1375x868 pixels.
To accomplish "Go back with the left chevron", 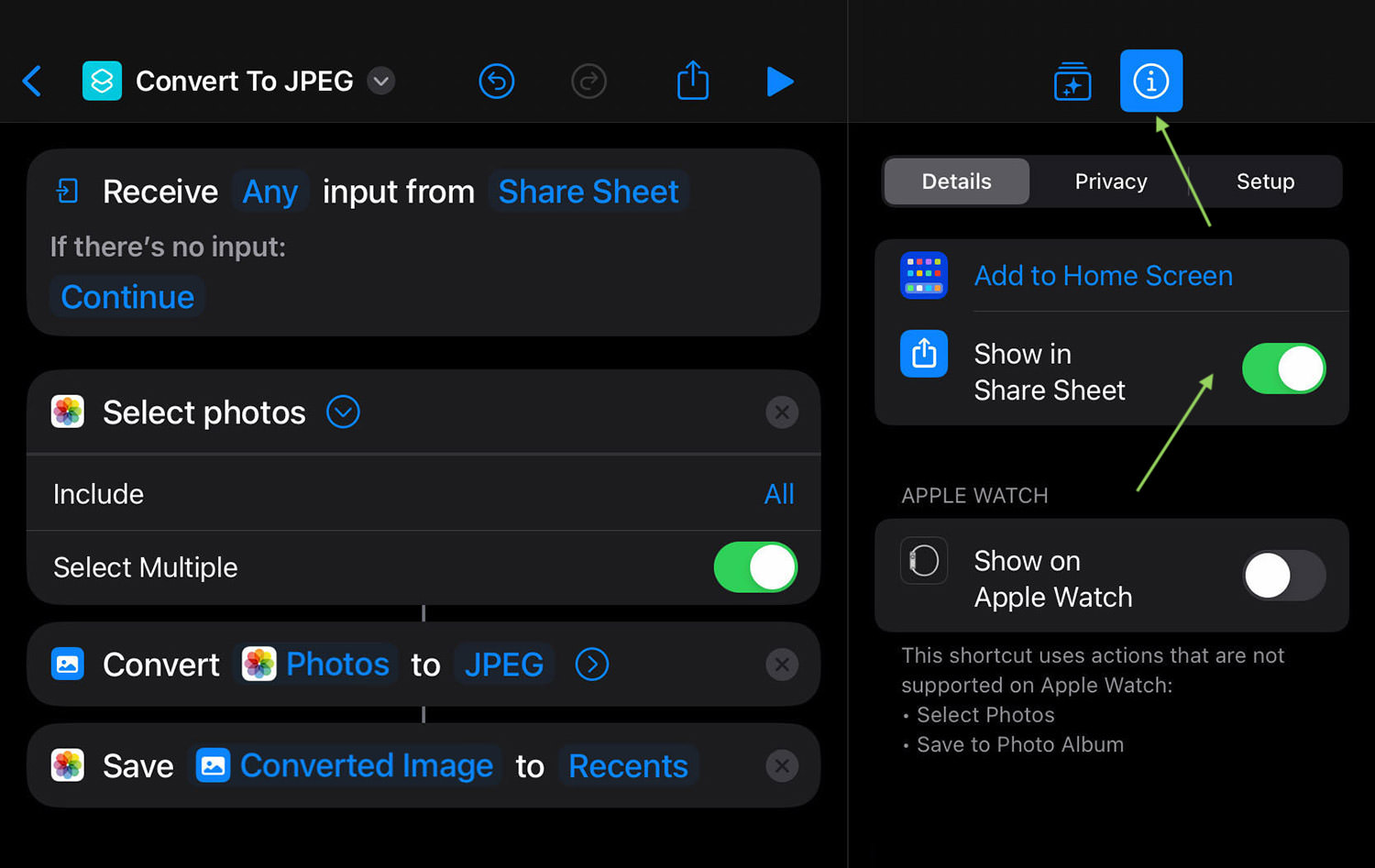I will pyautogui.click(x=32, y=82).
